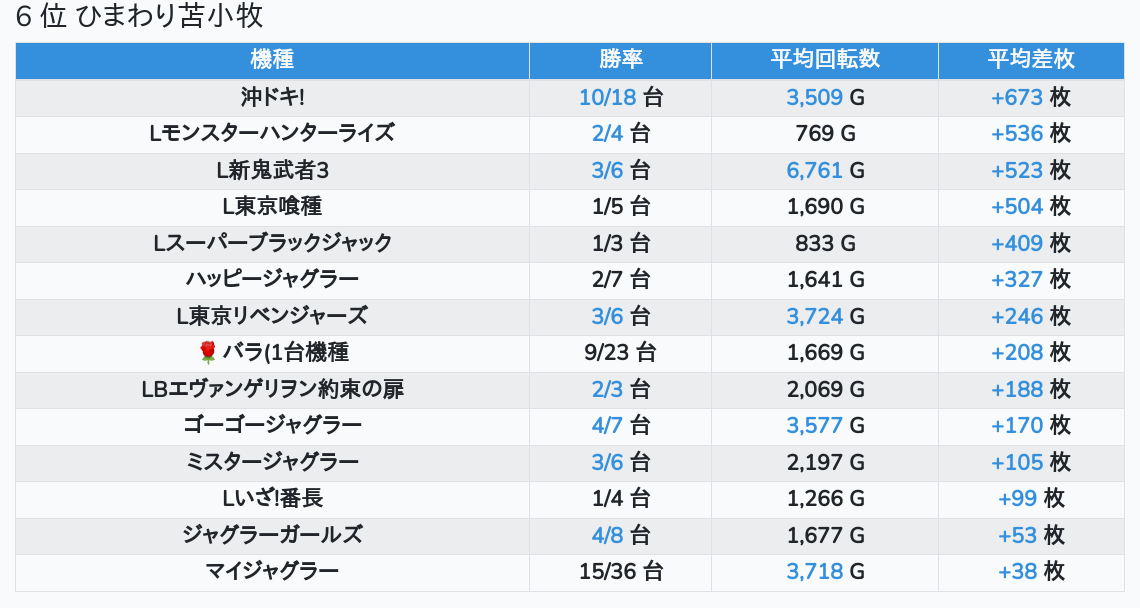Click the 平均回転数 column header
This screenshot has height=608, width=1140.
(x=824, y=59)
